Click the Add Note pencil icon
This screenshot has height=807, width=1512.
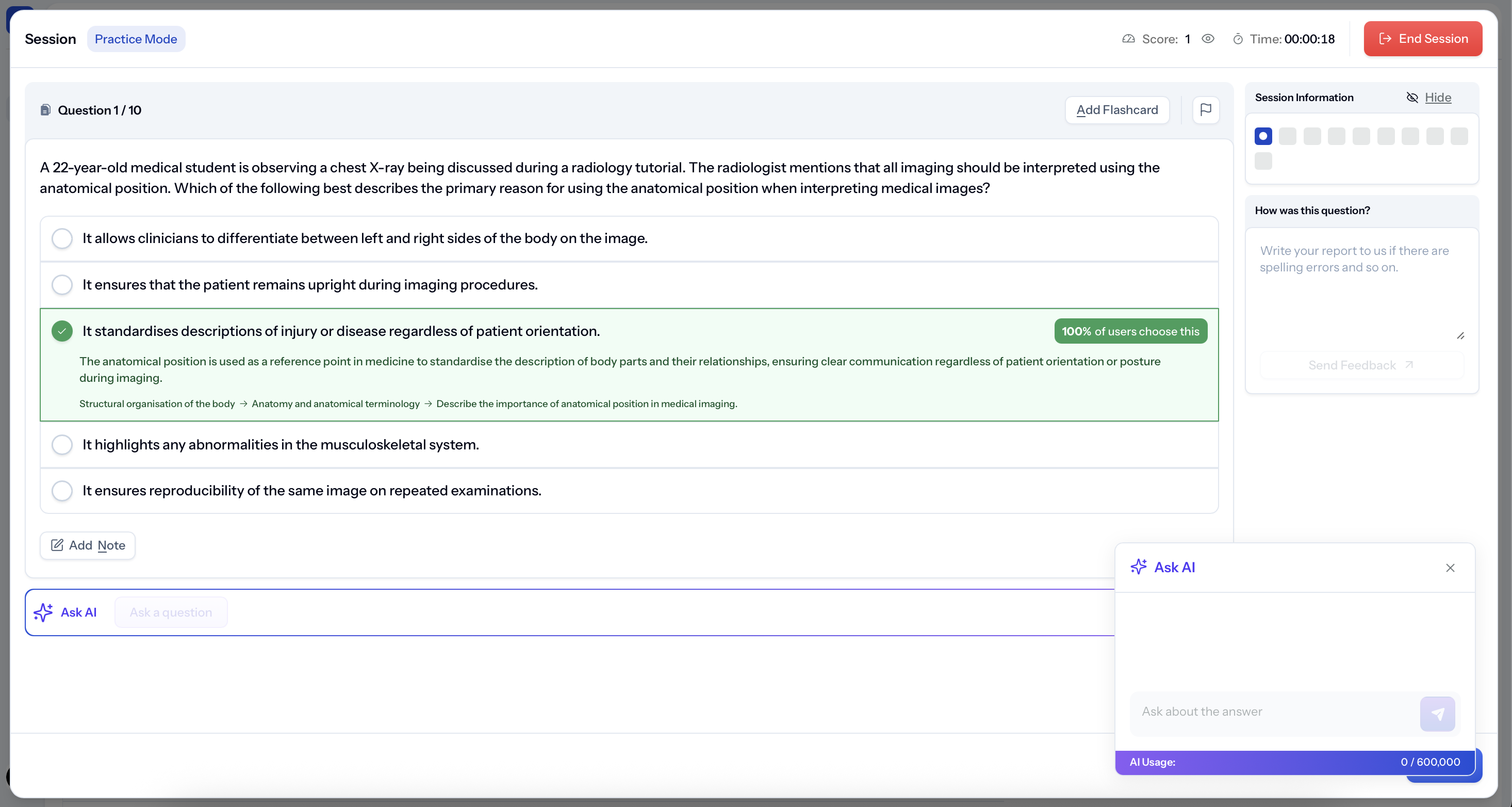(x=57, y=545)
